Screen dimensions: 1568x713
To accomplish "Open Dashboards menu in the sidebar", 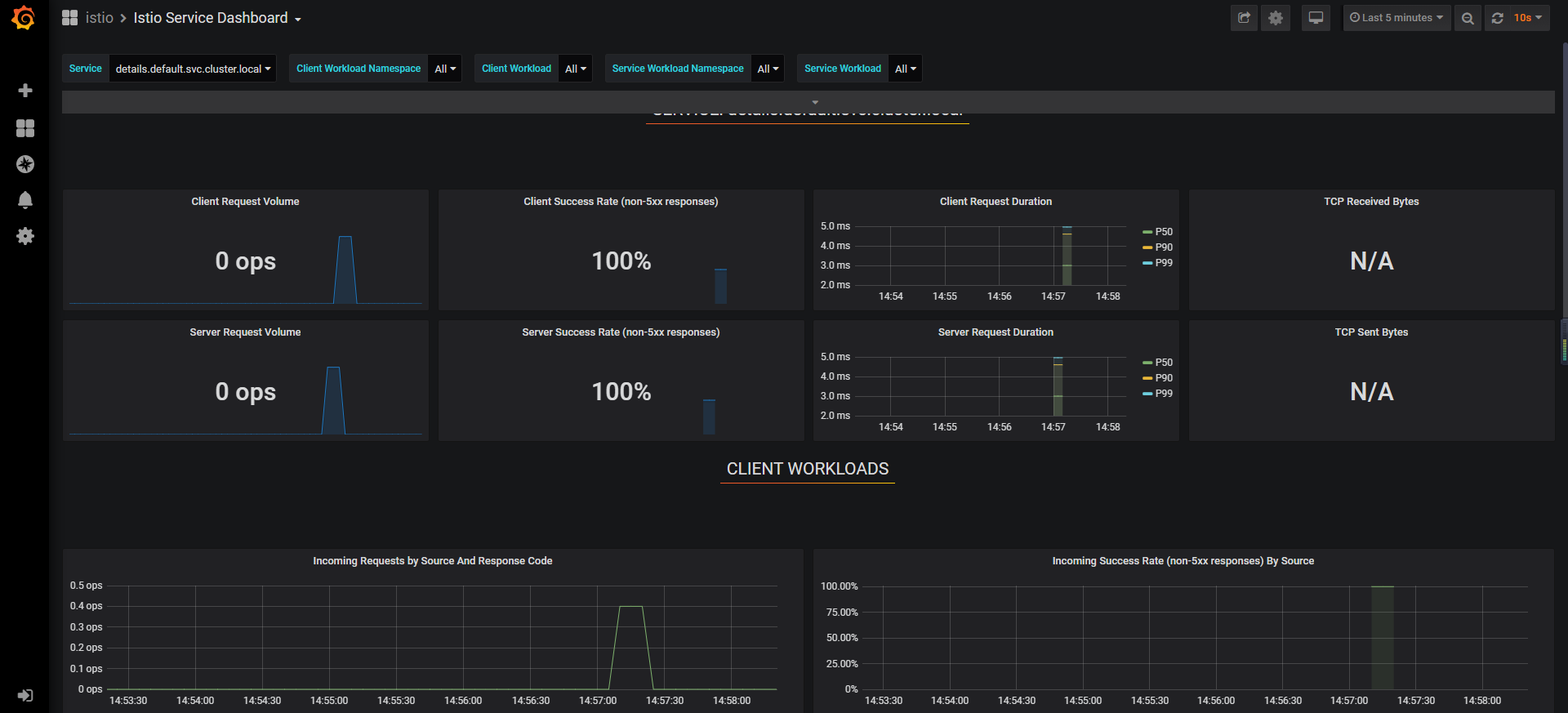I will 25,128.
